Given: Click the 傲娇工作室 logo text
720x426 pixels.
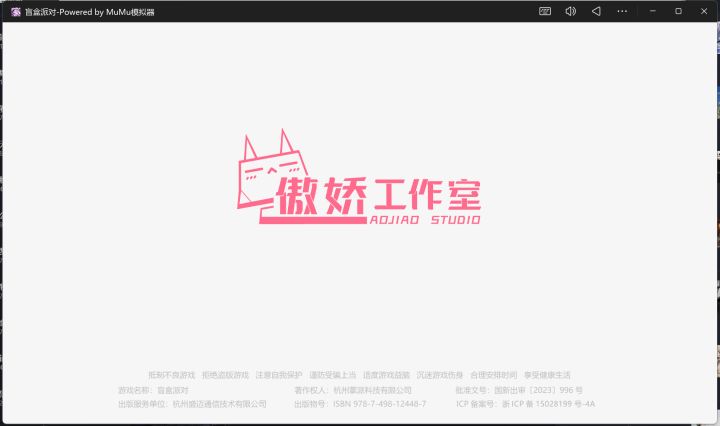Looking at the screenshot, I should [379, 196].
